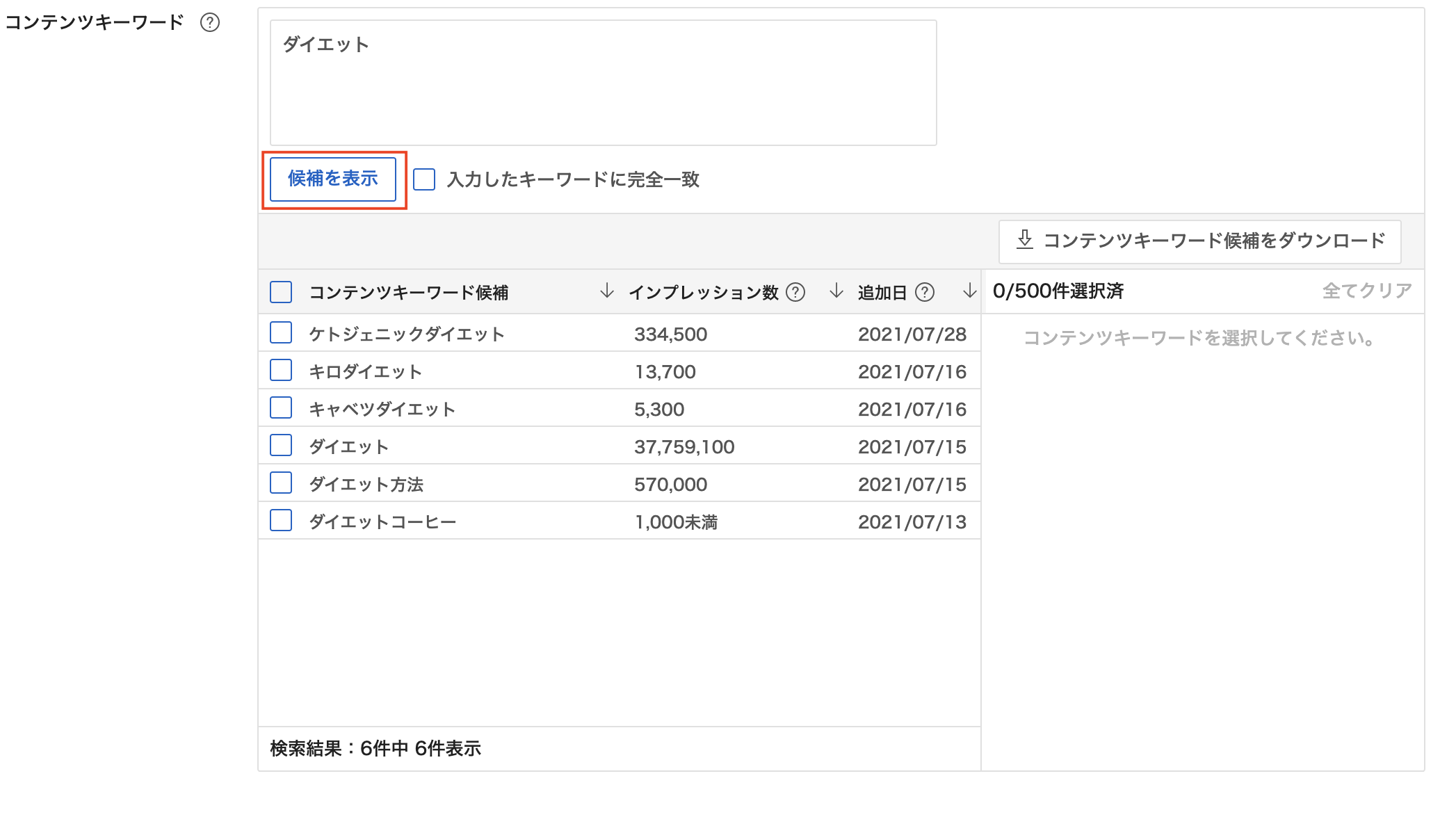
Task: Click download icon for keyword candidates
Action: (x=1025, y=240)
